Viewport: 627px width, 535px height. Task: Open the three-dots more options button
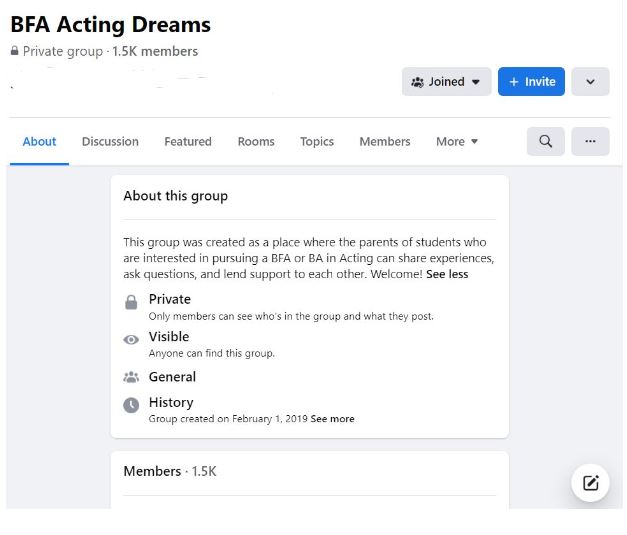[590, 141]
